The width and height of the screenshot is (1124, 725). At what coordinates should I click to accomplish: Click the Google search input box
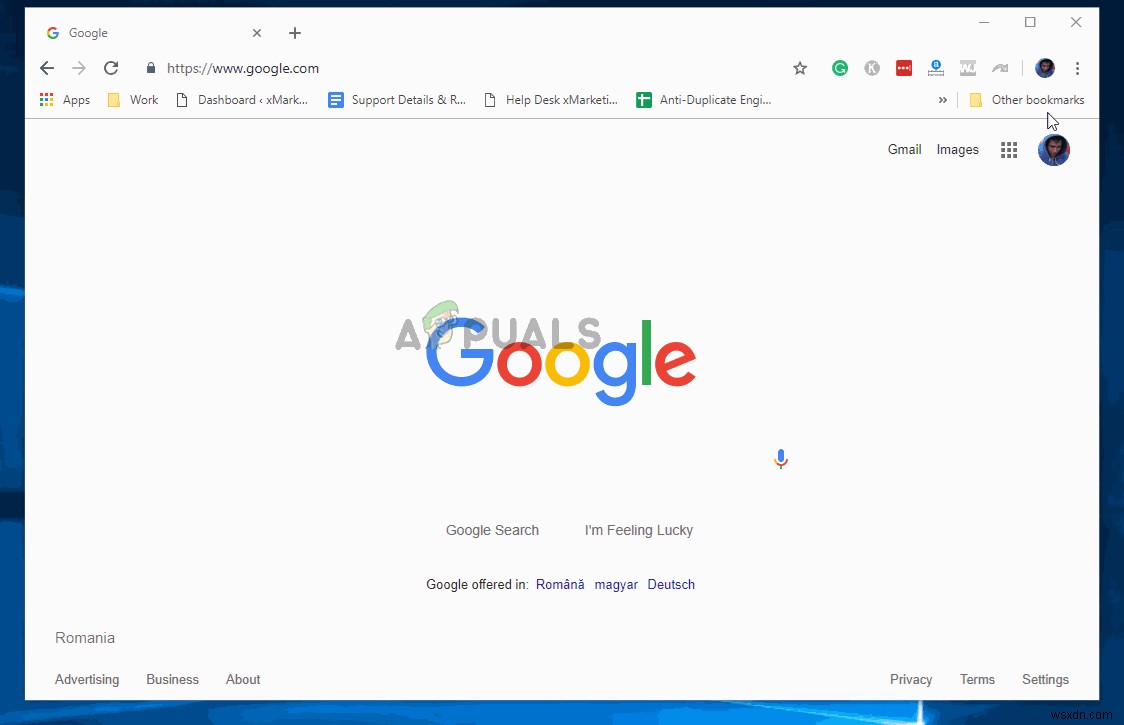(562, 459)
